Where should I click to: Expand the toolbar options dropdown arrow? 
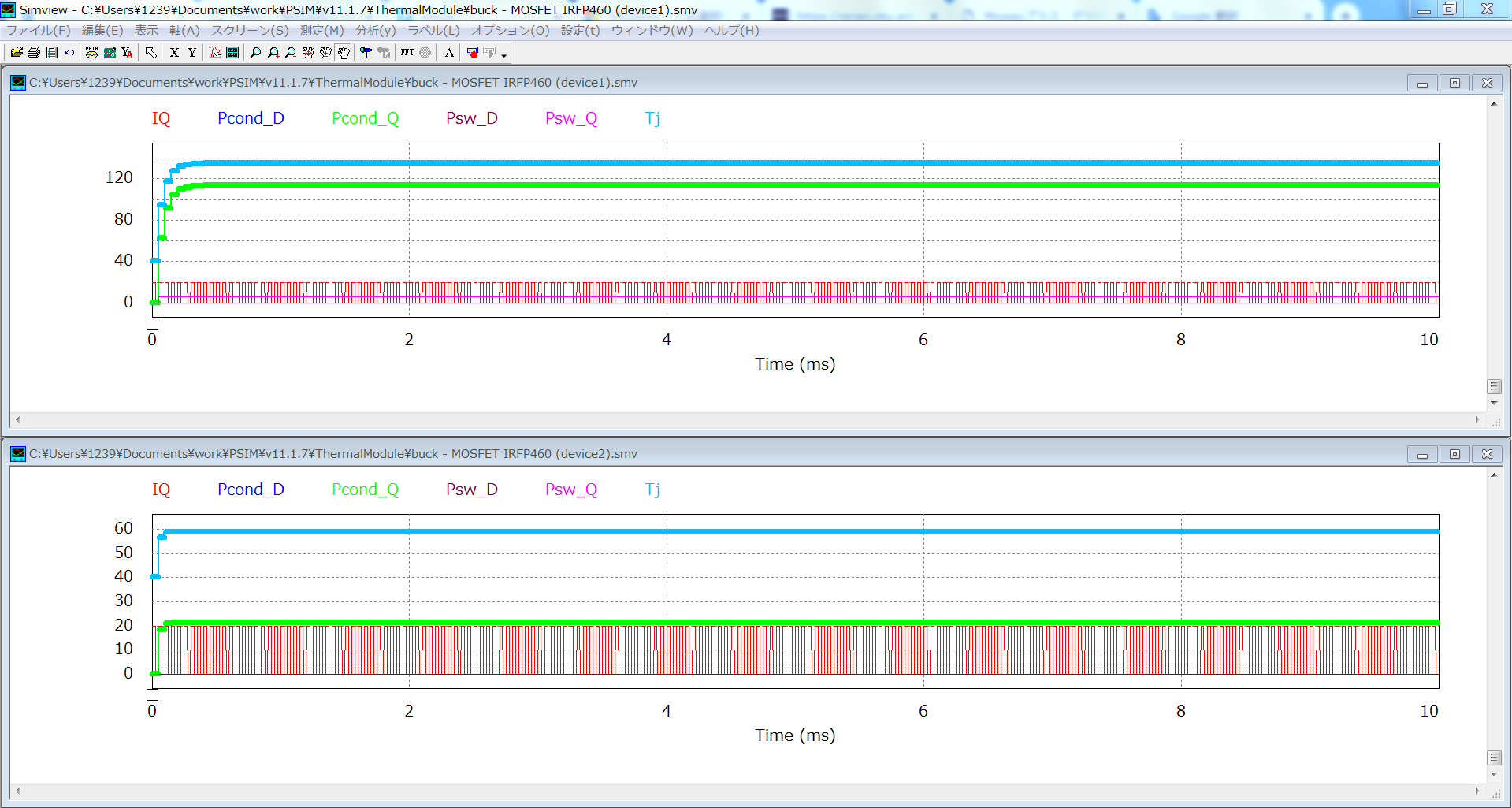coord(504,55)
